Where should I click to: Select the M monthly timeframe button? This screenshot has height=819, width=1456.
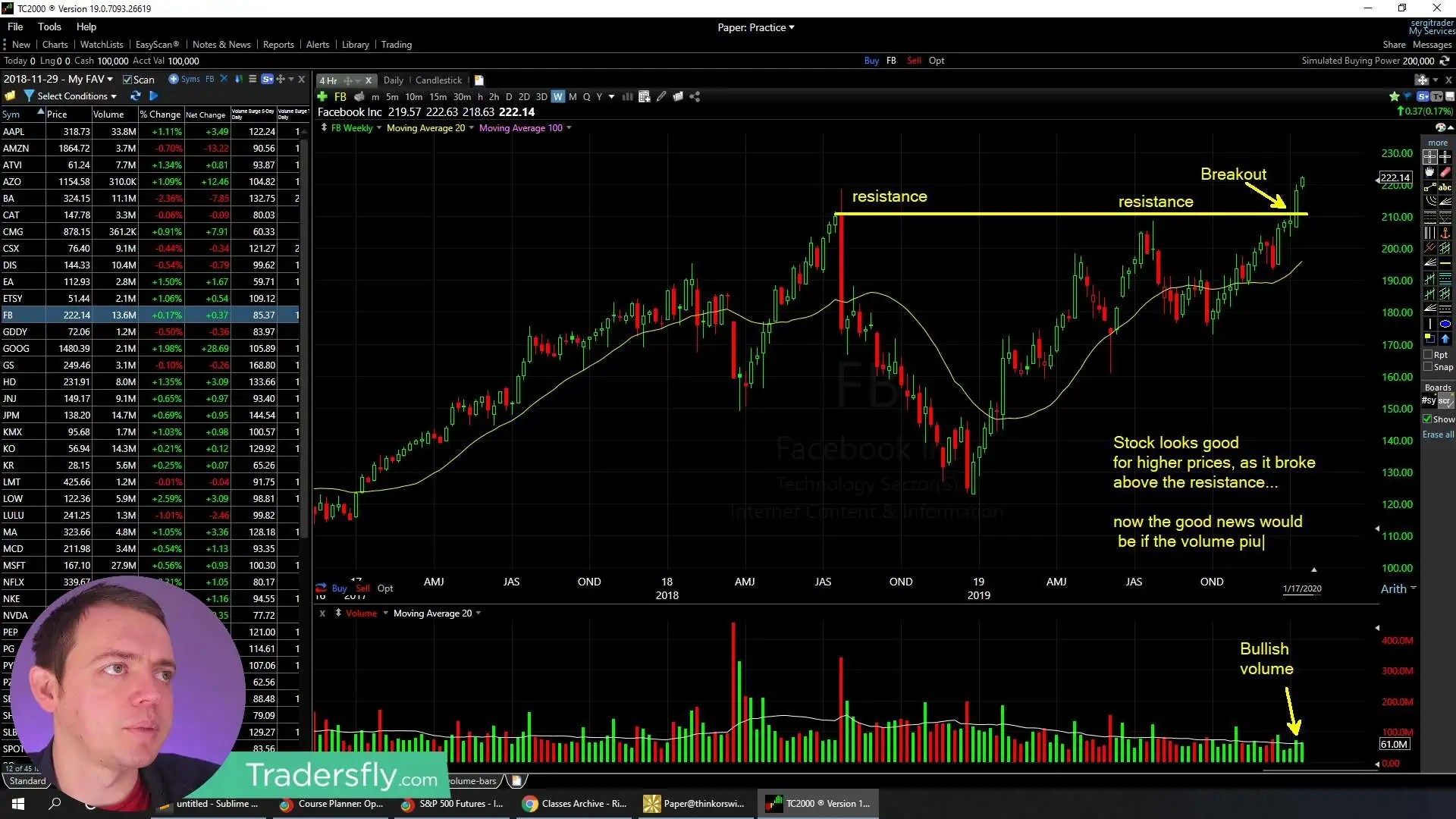573,96
